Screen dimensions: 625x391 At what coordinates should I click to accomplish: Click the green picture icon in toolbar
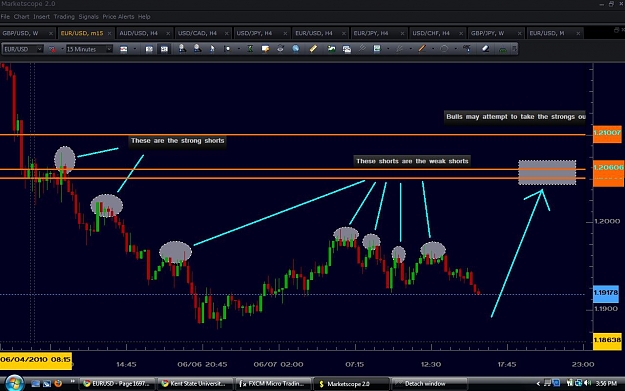pyautogui.click(x=331, y=49)
